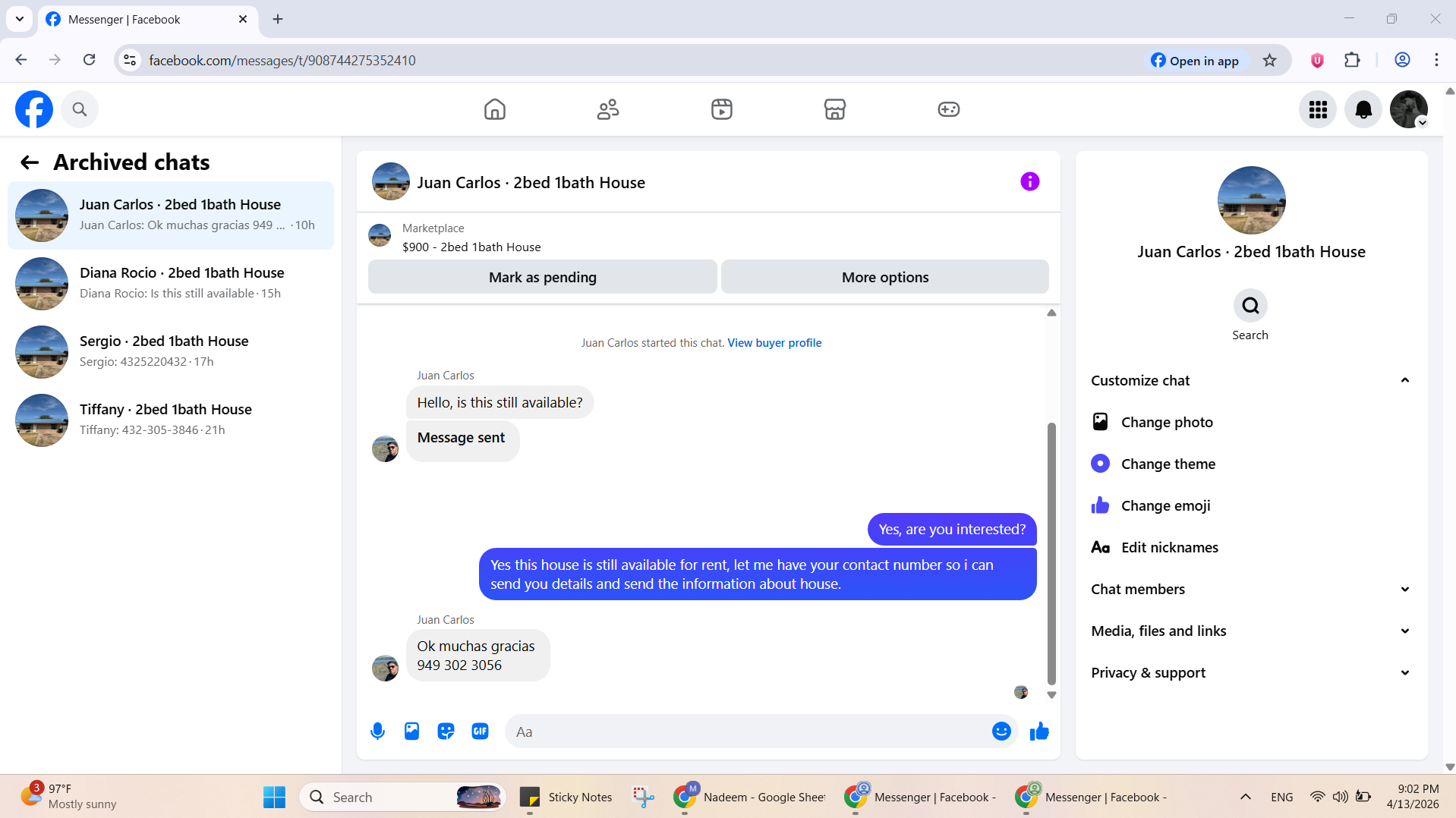Click More options button
Screen dimensions: 1456x818
coord(884,277)
